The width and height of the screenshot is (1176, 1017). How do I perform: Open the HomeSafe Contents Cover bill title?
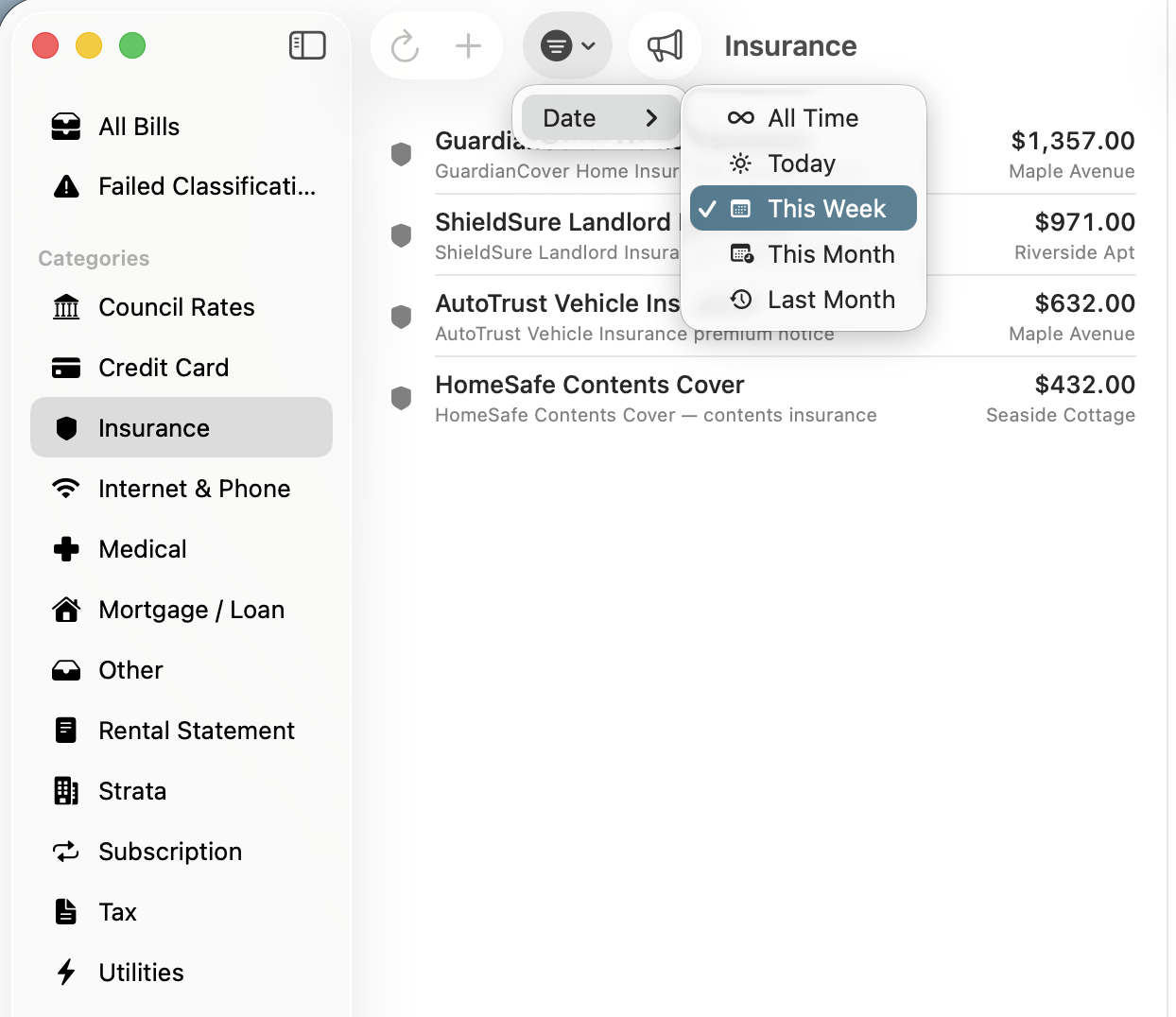point(589,385)
